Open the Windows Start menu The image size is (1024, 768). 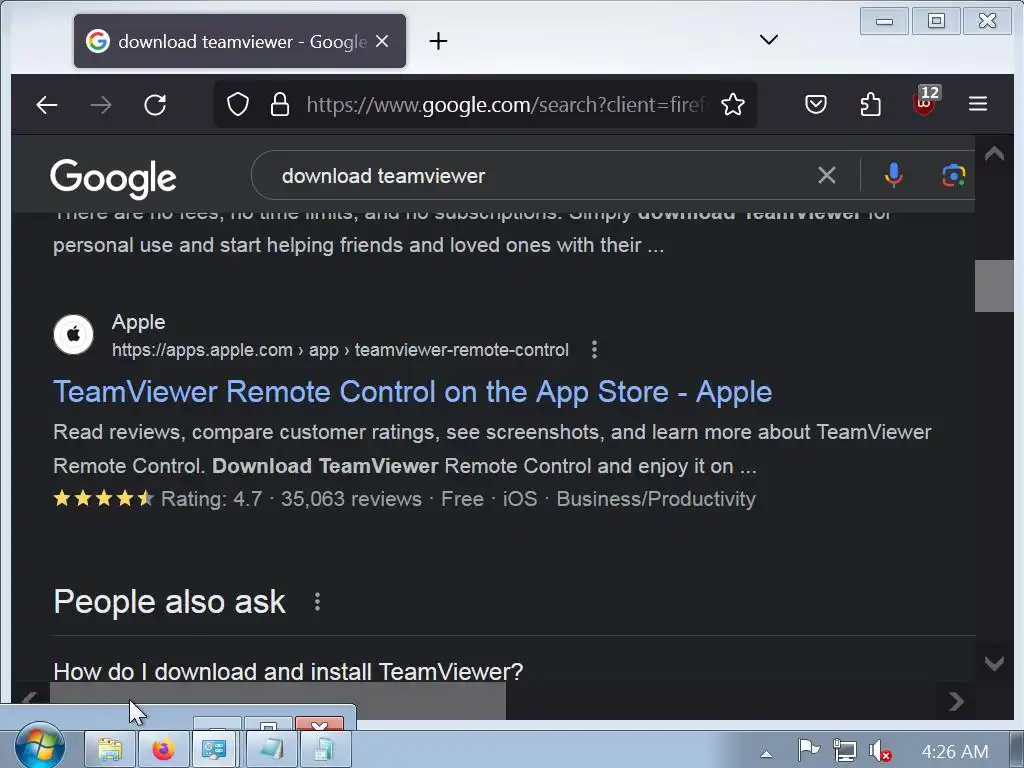(x=40, y=747)
